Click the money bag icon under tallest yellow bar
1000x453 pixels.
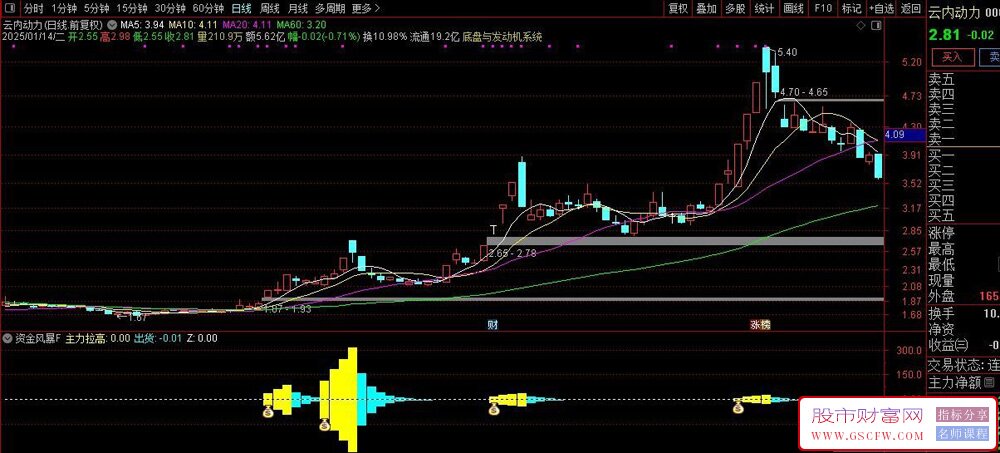[325, 426]
